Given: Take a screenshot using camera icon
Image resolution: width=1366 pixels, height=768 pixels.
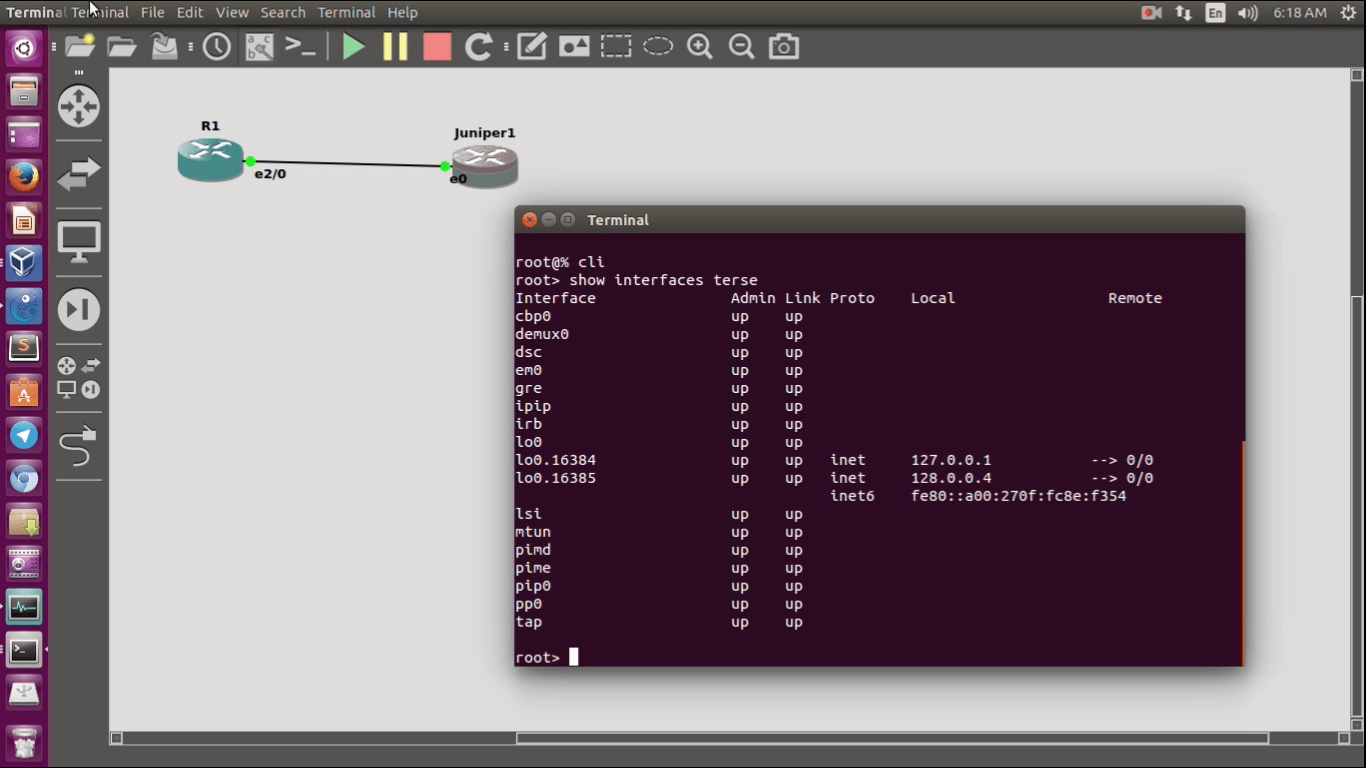Looking at the screenshot, I should (x=783, y=47).
